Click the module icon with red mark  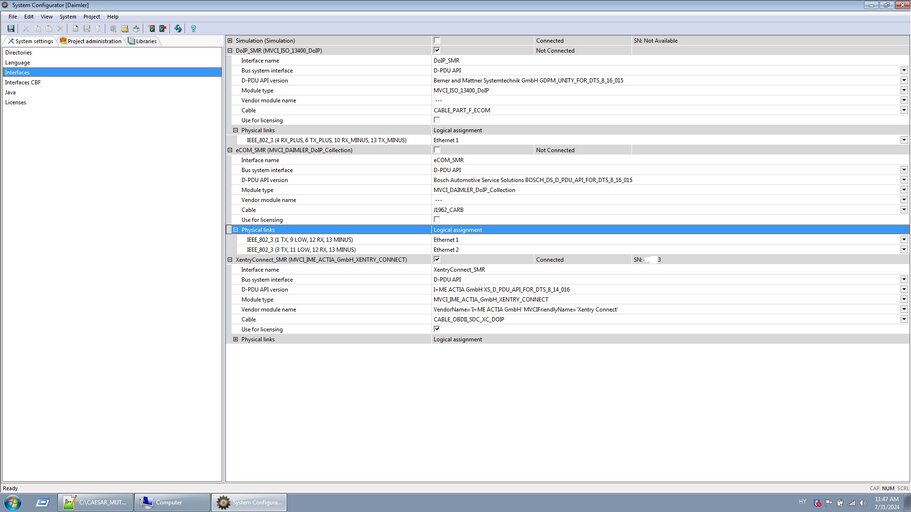[x=163, y=28]
